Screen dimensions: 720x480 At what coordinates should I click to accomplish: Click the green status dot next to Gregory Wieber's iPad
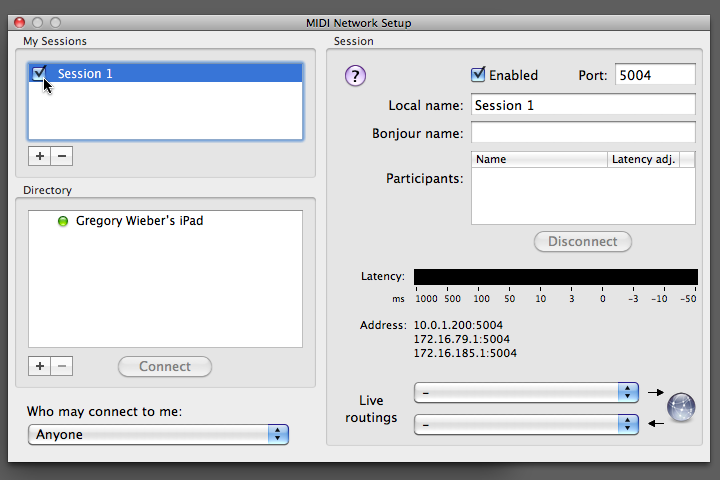coord(62,221)
